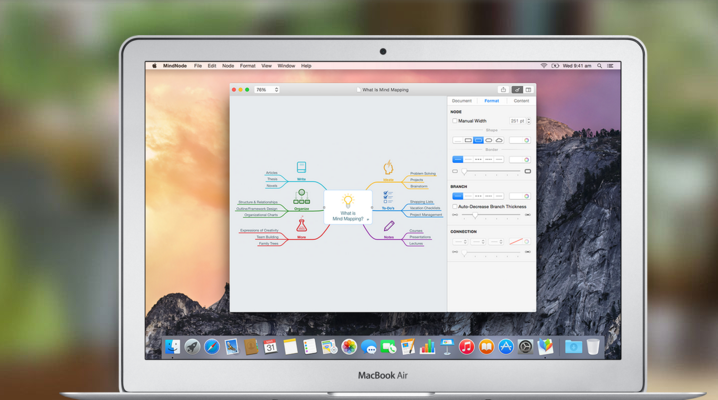Open Photos from the Dock
The width and height of the screenshot is (718, 400).
pyautogui.click(x=349, y=347)
